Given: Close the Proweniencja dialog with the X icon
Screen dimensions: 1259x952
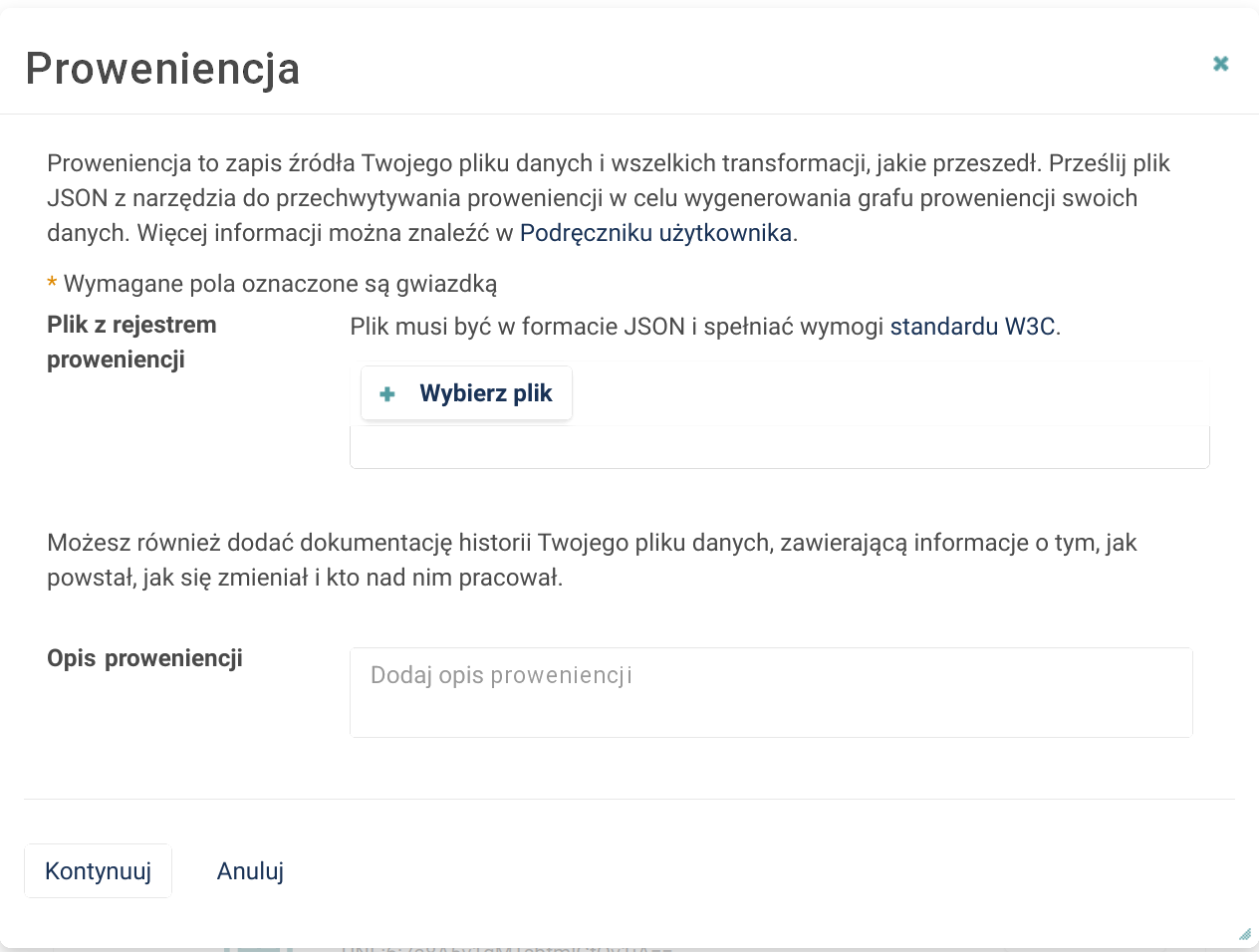Looking at the screenshot, I should 1220,64.
